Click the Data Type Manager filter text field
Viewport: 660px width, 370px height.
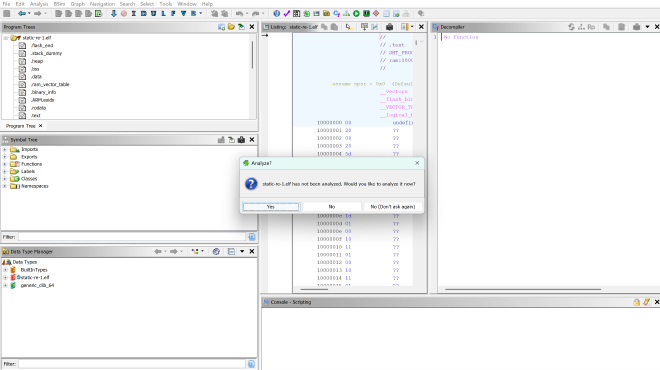click(x=132, y=364)
